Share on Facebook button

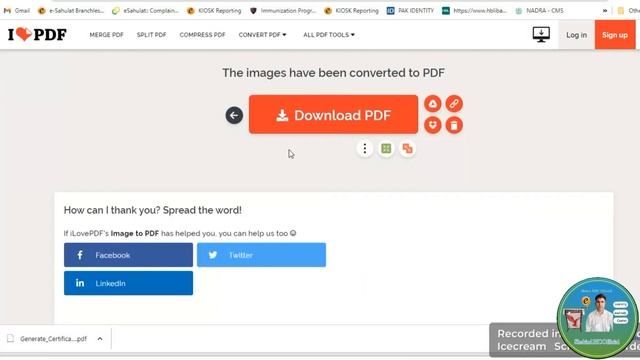coord(128,255)
